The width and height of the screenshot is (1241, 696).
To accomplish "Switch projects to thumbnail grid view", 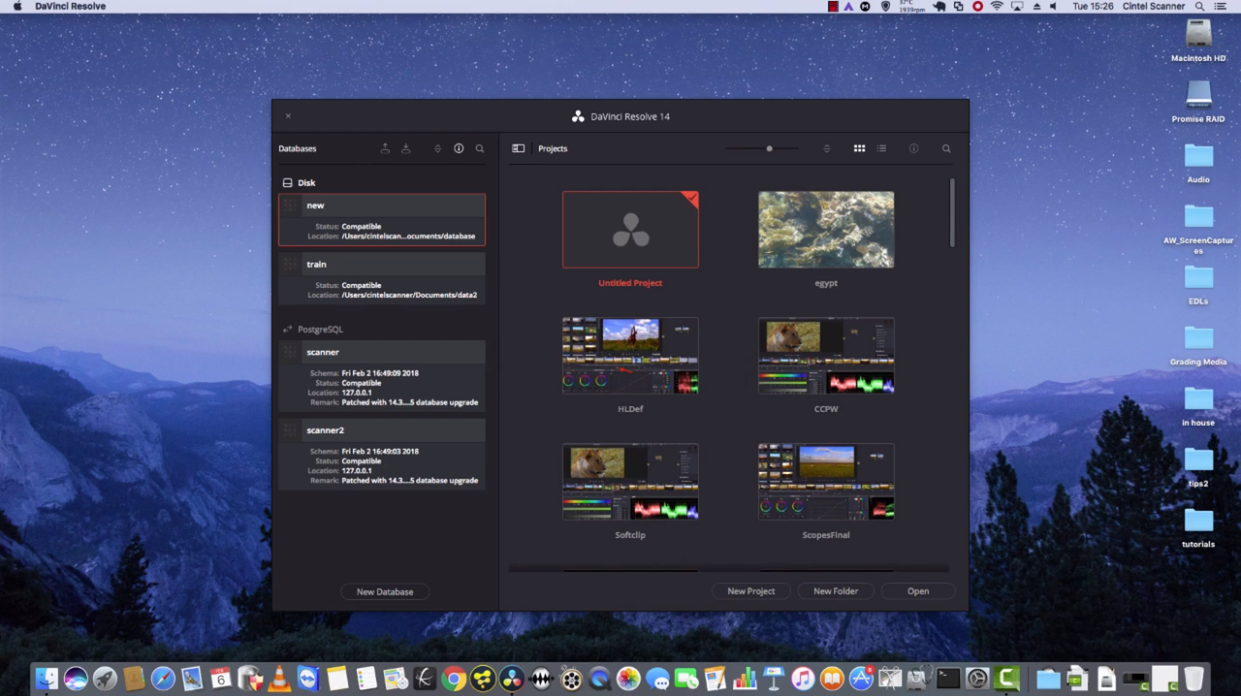I will 859,148.
